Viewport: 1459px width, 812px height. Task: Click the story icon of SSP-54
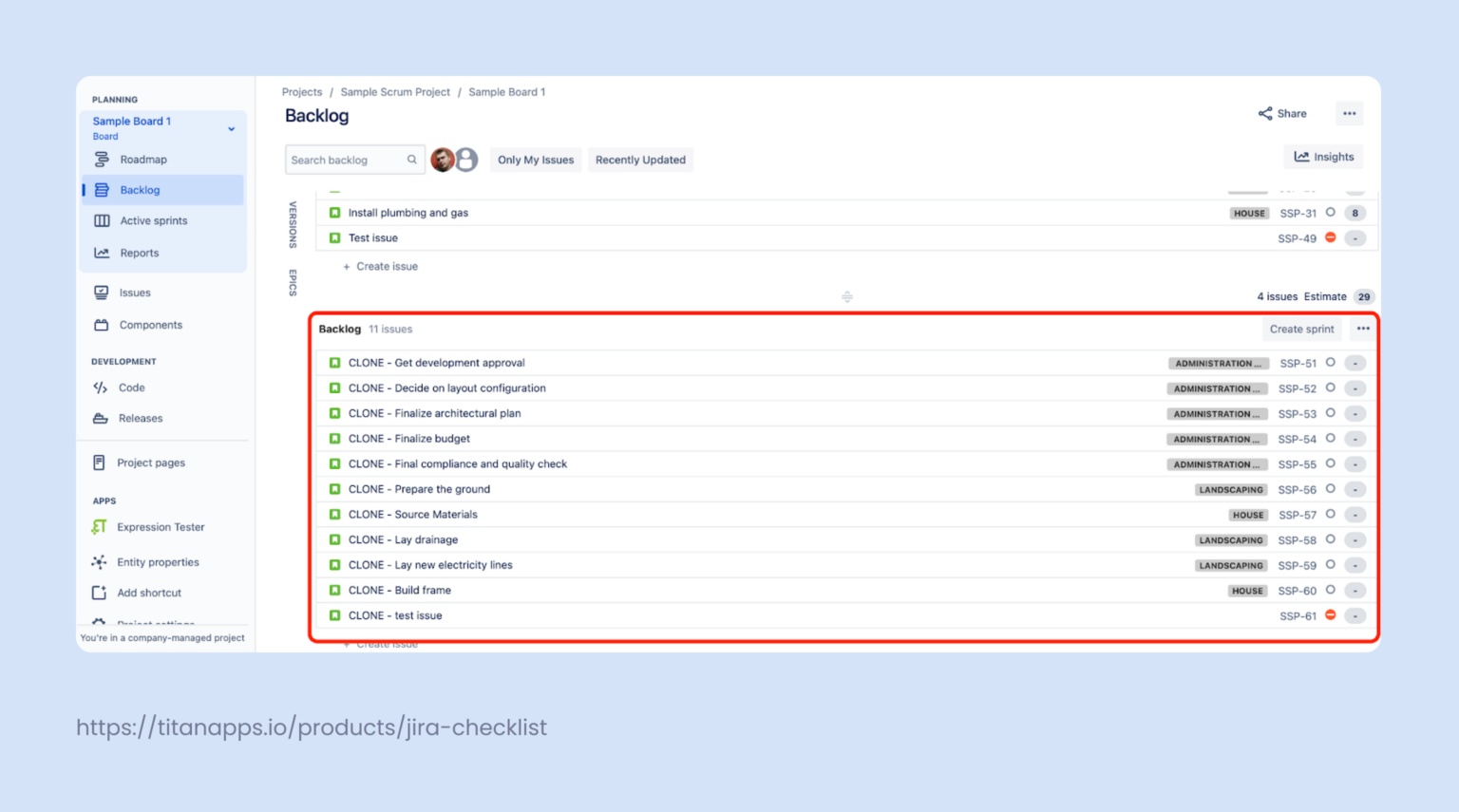point(334,439)
